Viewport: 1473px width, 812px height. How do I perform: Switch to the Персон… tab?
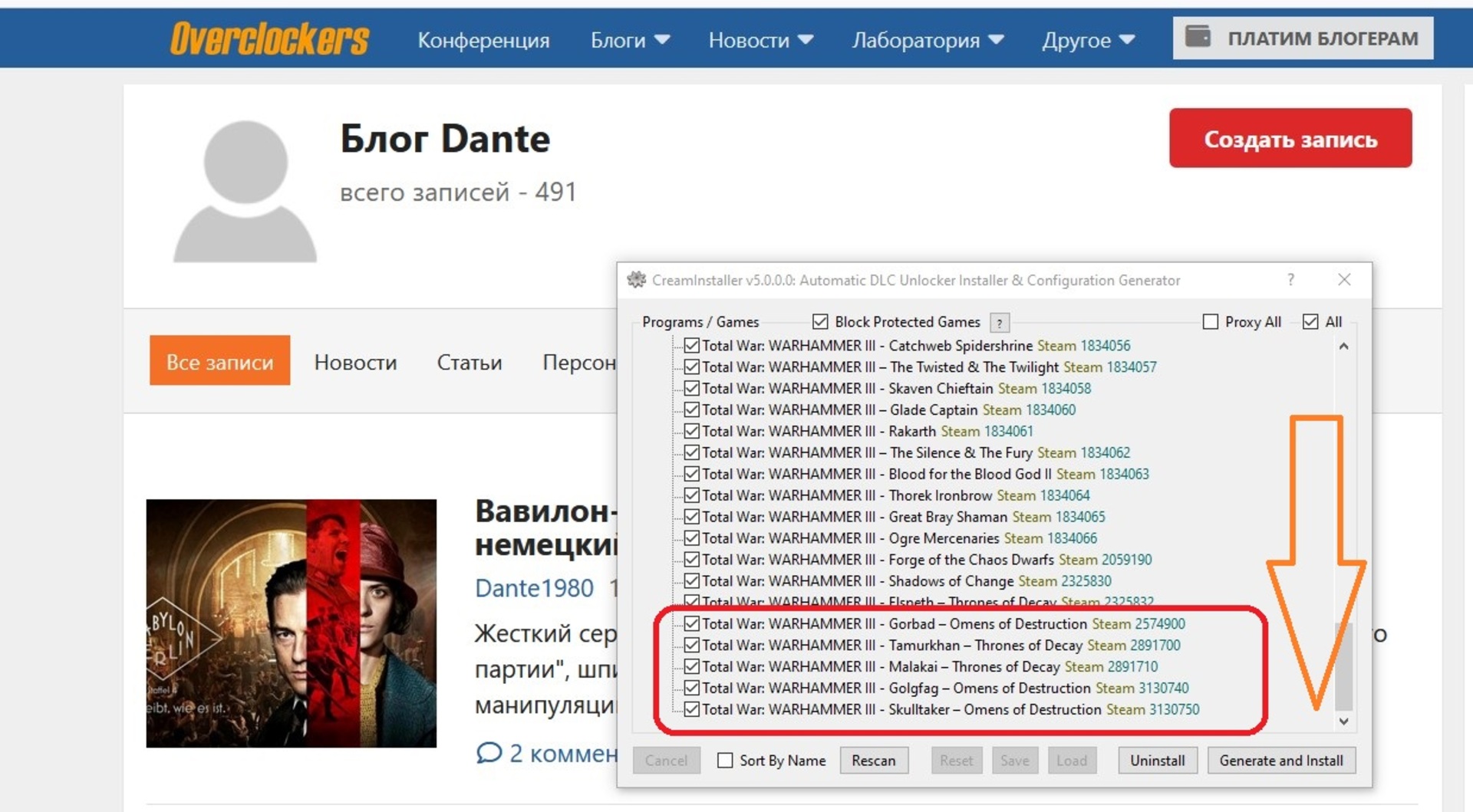(x=579, y=362)
